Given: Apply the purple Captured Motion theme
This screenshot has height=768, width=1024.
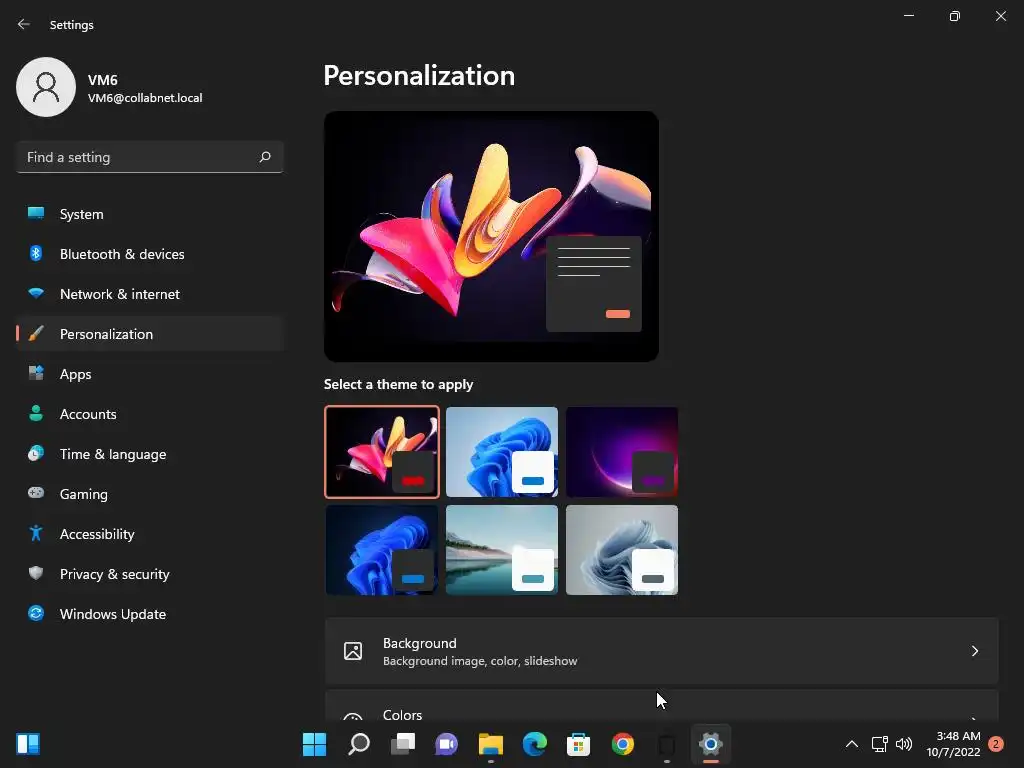Looking at the screenshot, I should pyautogui.click(x=622, y=452).
